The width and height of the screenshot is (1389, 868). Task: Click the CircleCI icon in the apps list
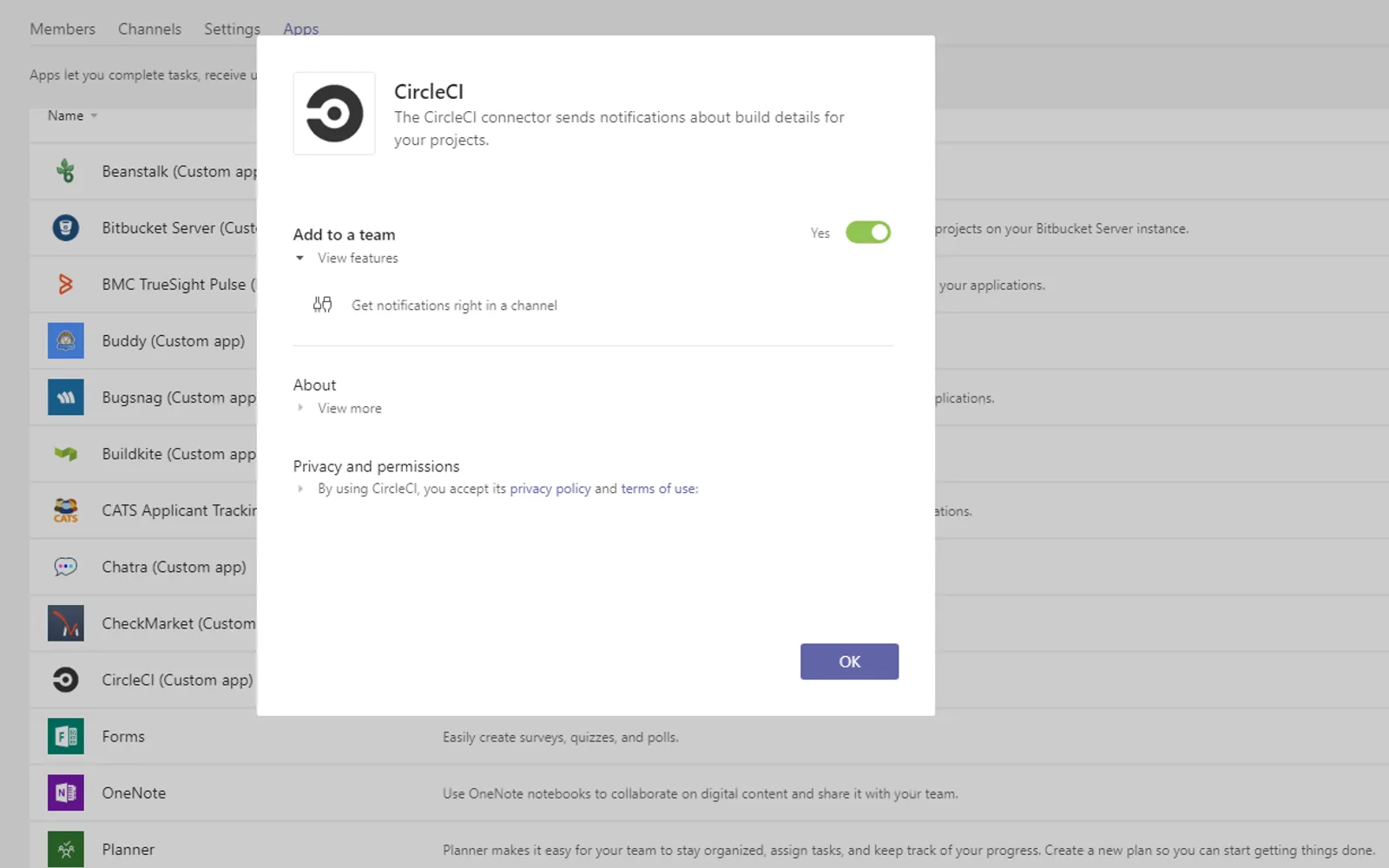[66, 680]
